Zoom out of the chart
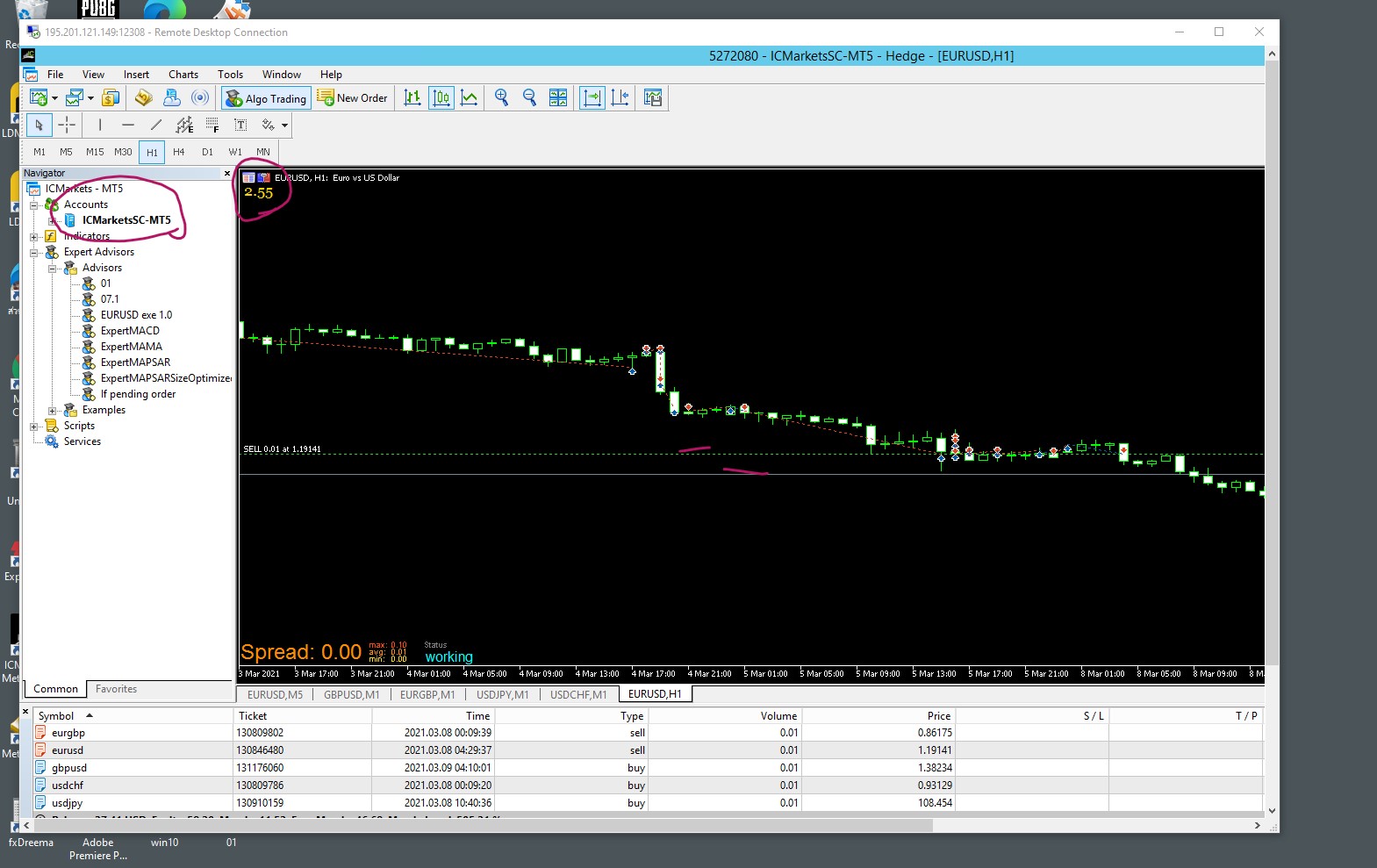The height and width of the screenshot is (868, 1377). [x=529, y=97]
